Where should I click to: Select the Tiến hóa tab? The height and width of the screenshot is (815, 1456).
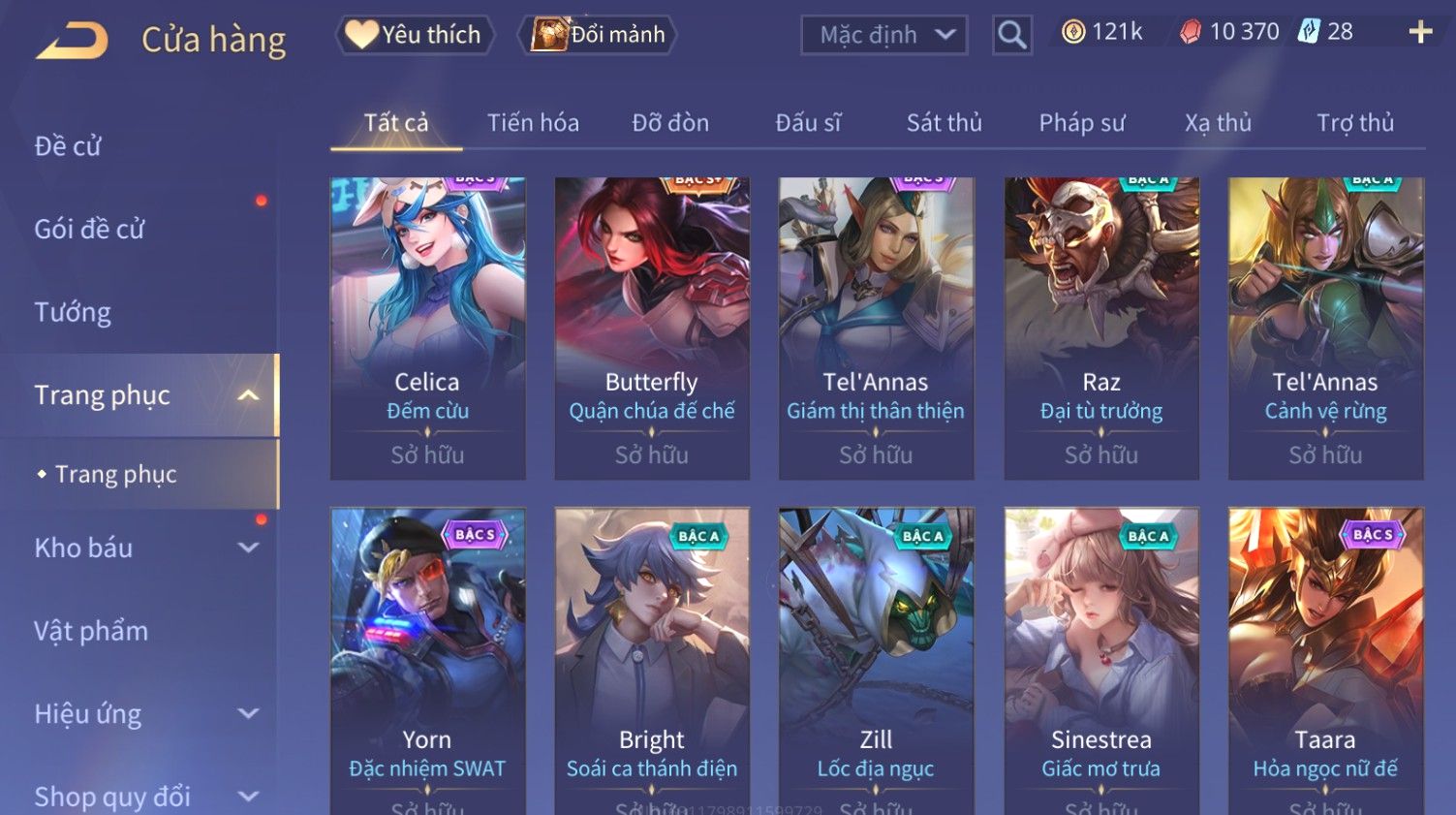click(x=533, y=123)
